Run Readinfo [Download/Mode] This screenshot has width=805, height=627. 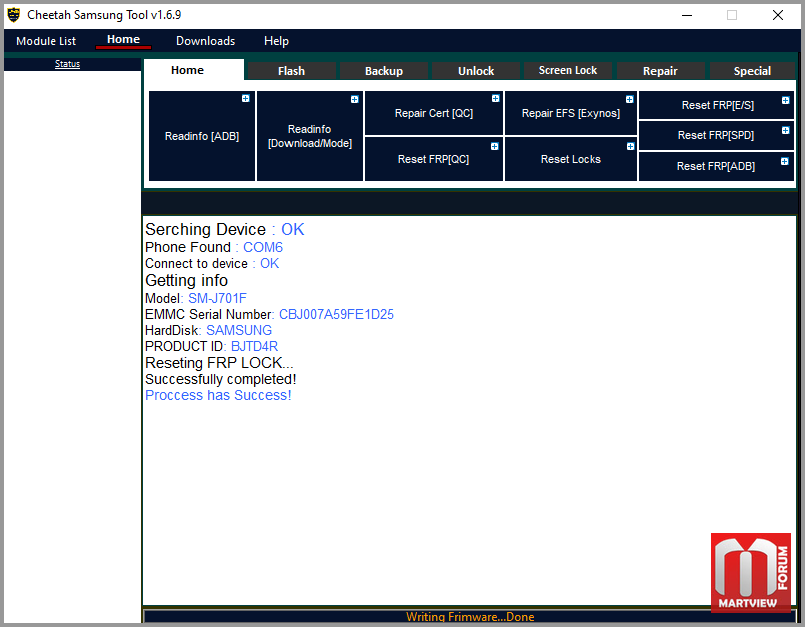tap(310, 136)
